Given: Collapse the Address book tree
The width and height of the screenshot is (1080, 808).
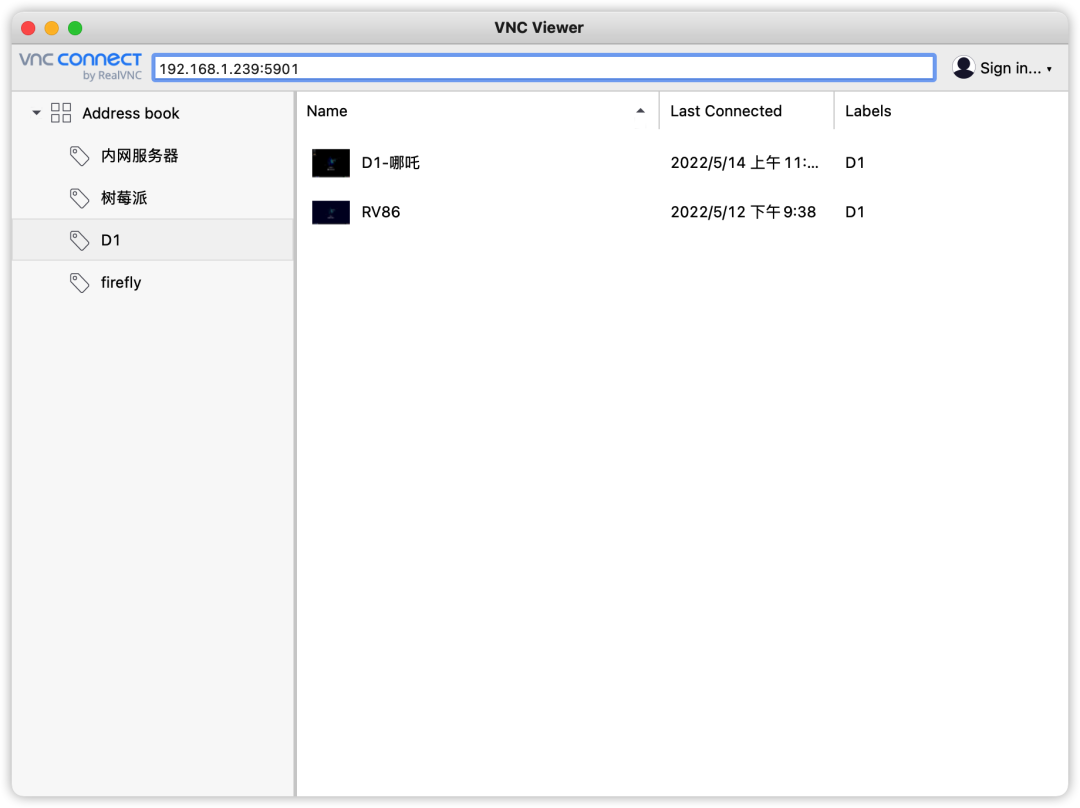Looking at the screenshot, I should click(x=36, y=112).
